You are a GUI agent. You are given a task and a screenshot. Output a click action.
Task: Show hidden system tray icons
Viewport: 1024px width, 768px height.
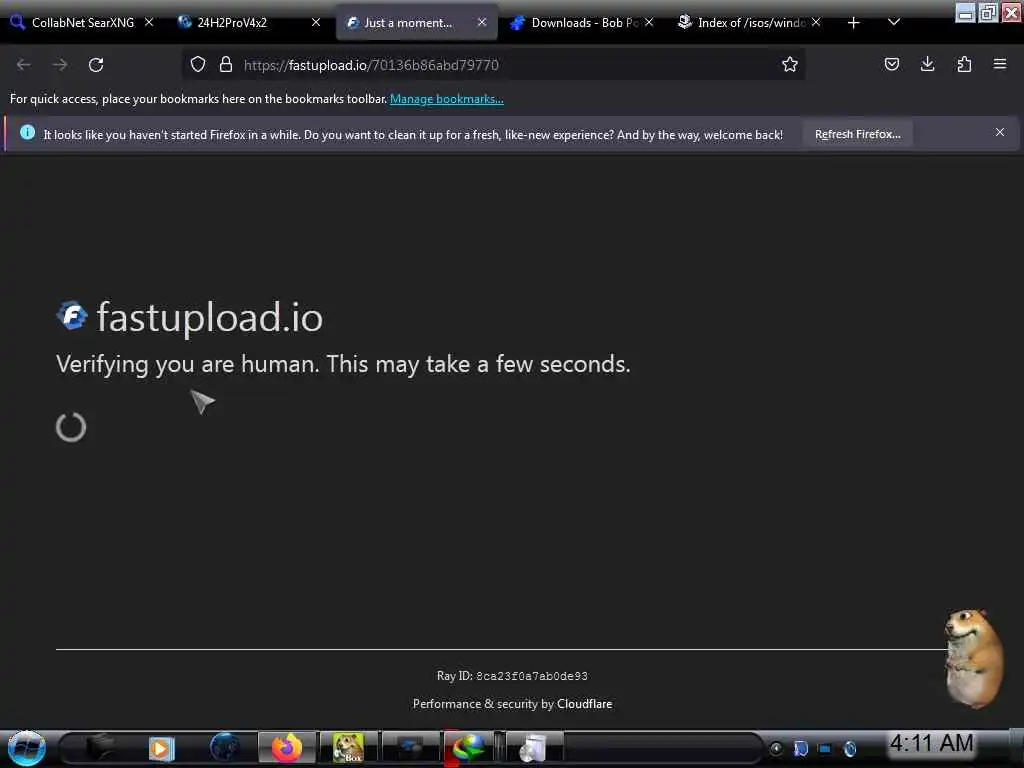776,748
